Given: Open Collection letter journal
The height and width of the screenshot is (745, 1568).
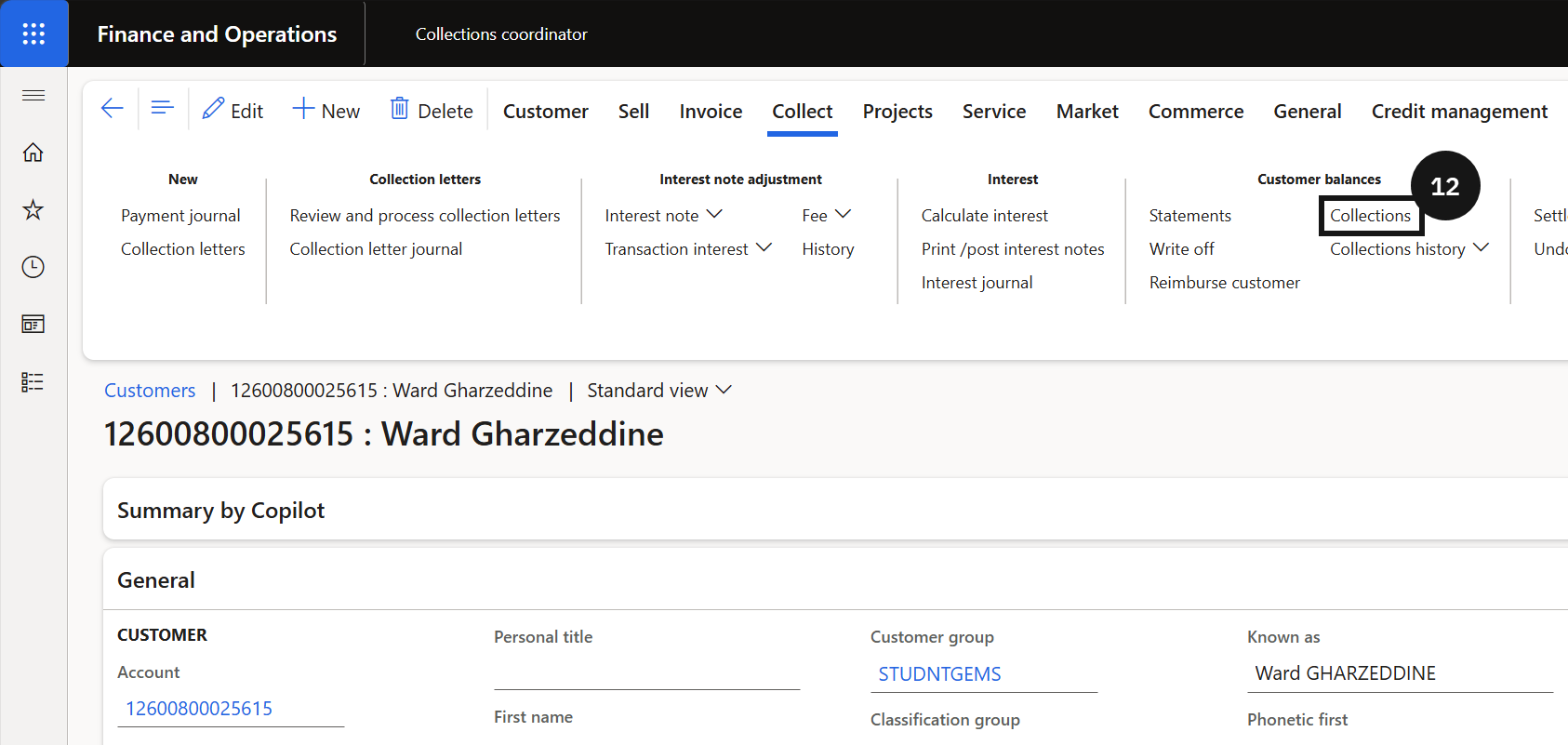Looking at the screenshot, I should click(x=376, y=249).
